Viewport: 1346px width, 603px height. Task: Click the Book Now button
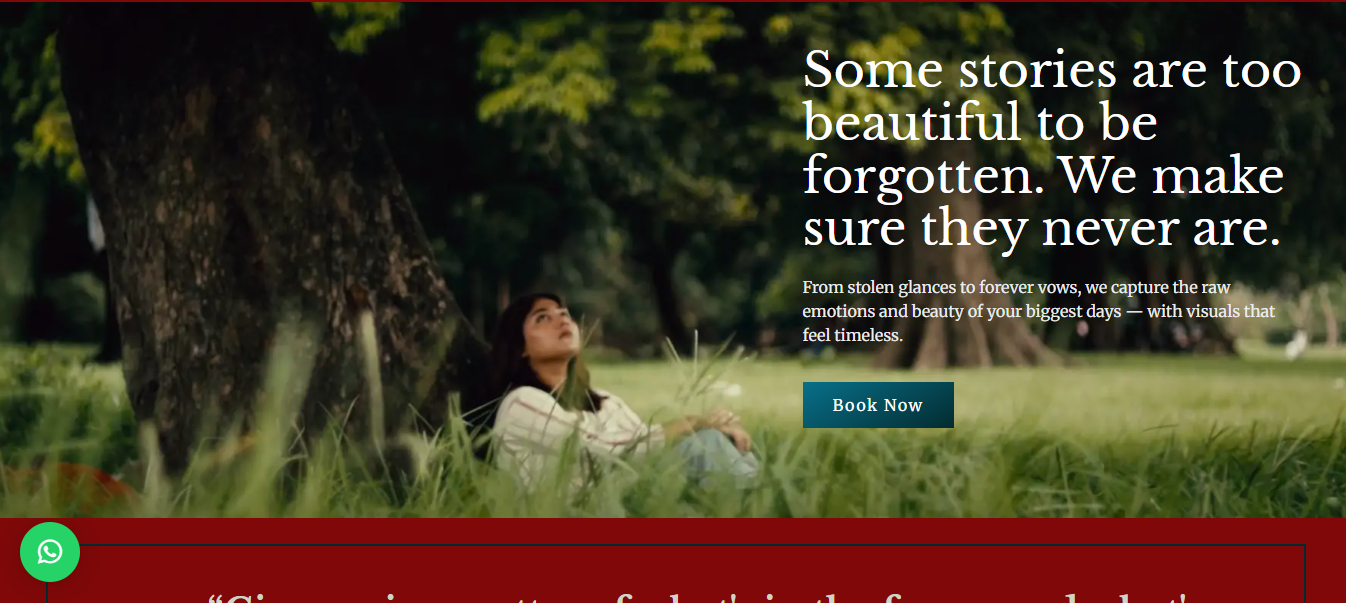878,405
